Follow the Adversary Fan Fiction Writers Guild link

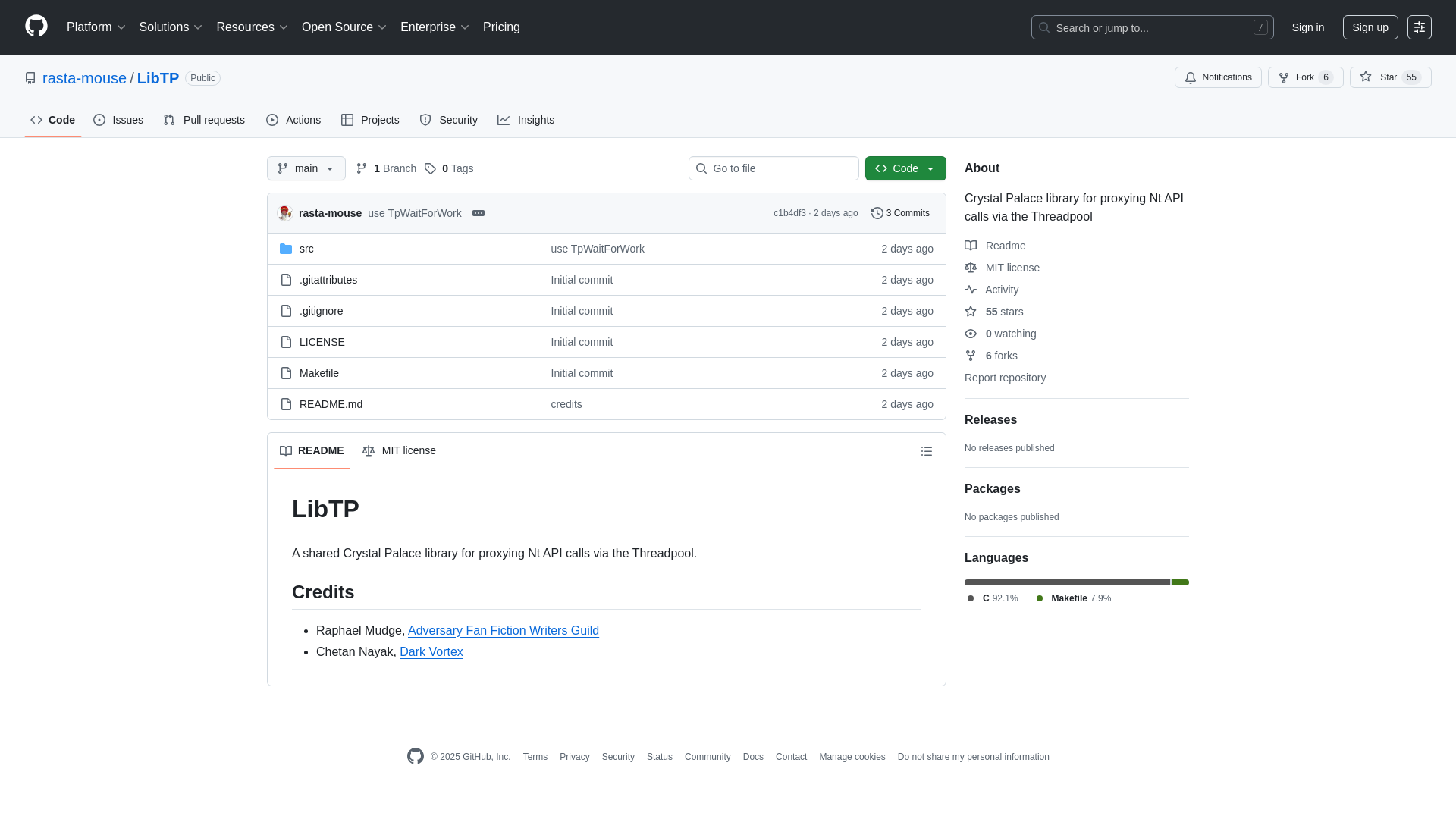(x=503, y=630)
